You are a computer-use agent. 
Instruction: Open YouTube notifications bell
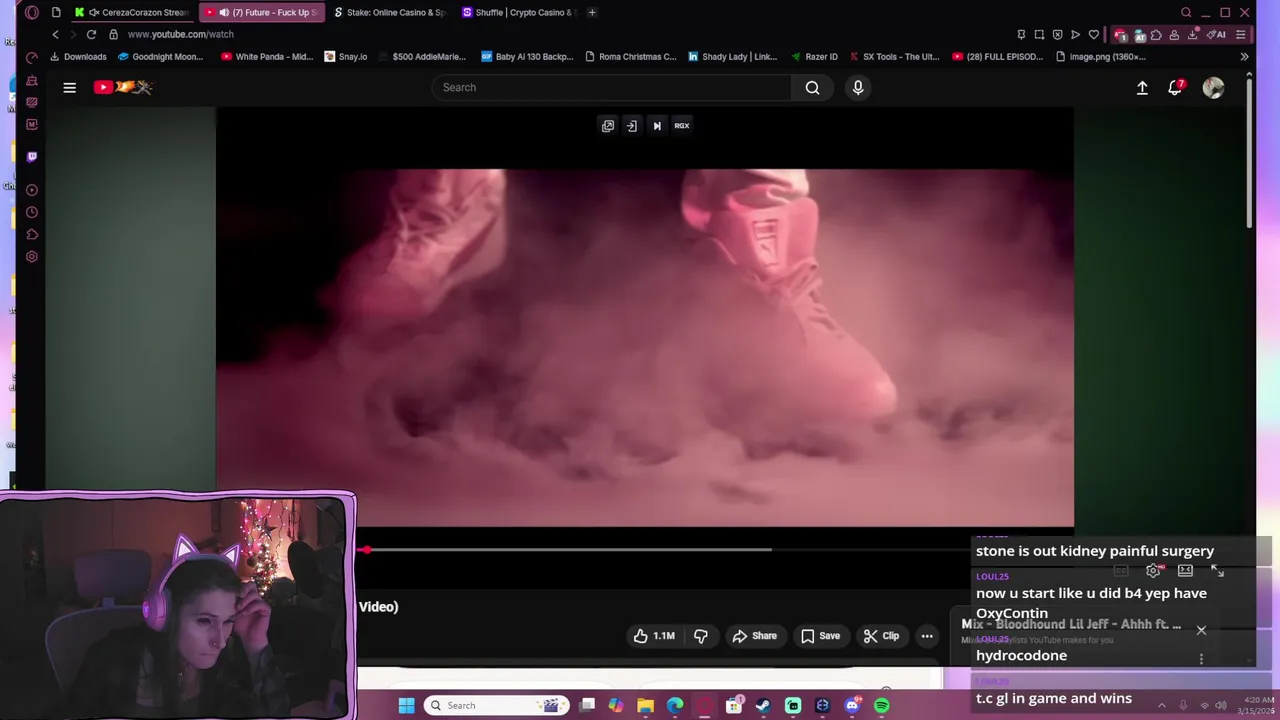(1176, 88)
